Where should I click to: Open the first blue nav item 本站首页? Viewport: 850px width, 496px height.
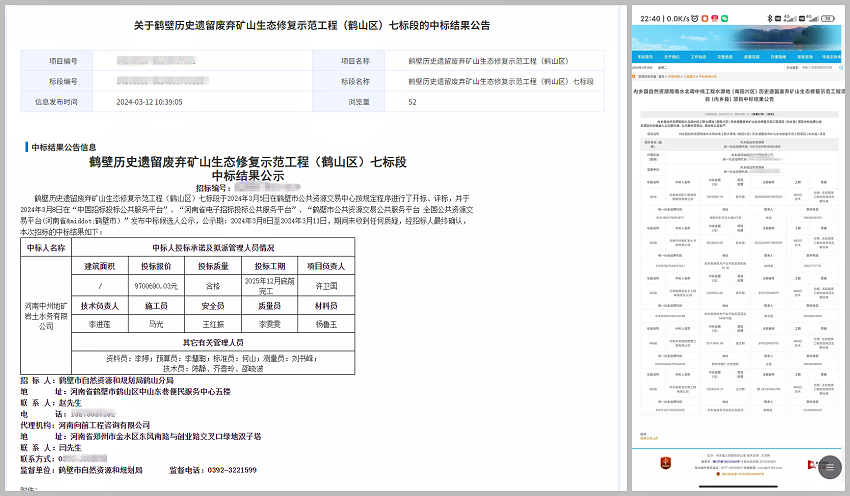click(645, 57)
